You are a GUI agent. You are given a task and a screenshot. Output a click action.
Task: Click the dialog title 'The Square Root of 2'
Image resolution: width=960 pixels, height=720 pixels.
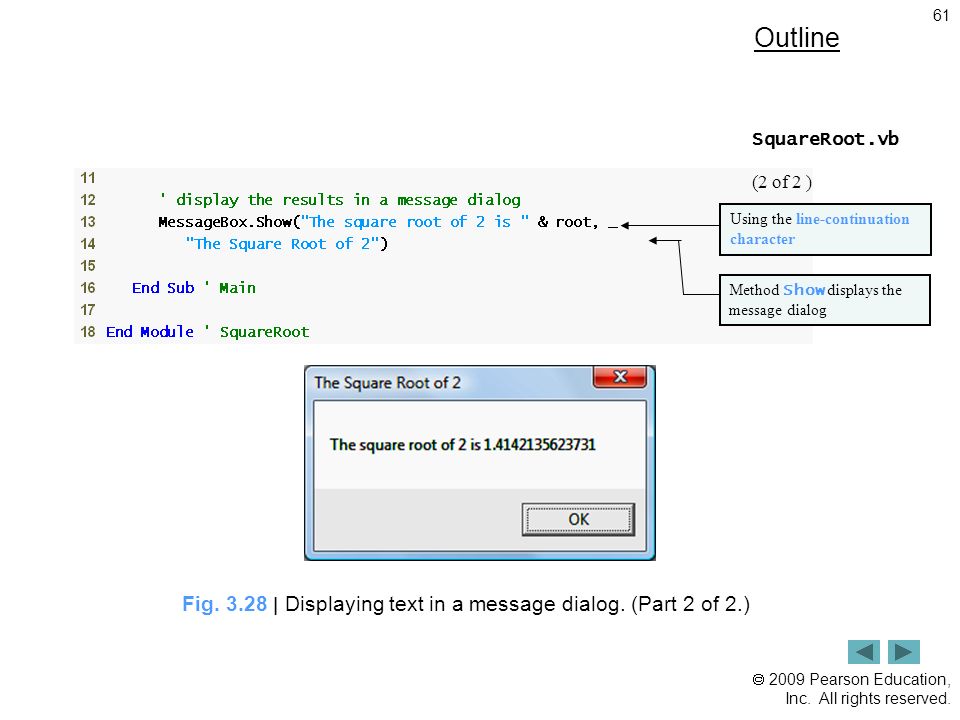click(387, 383)
